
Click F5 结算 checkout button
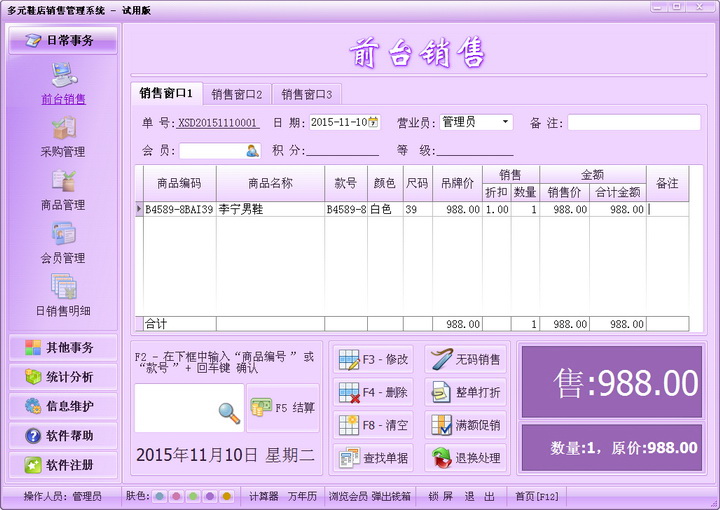coord(283,408)
